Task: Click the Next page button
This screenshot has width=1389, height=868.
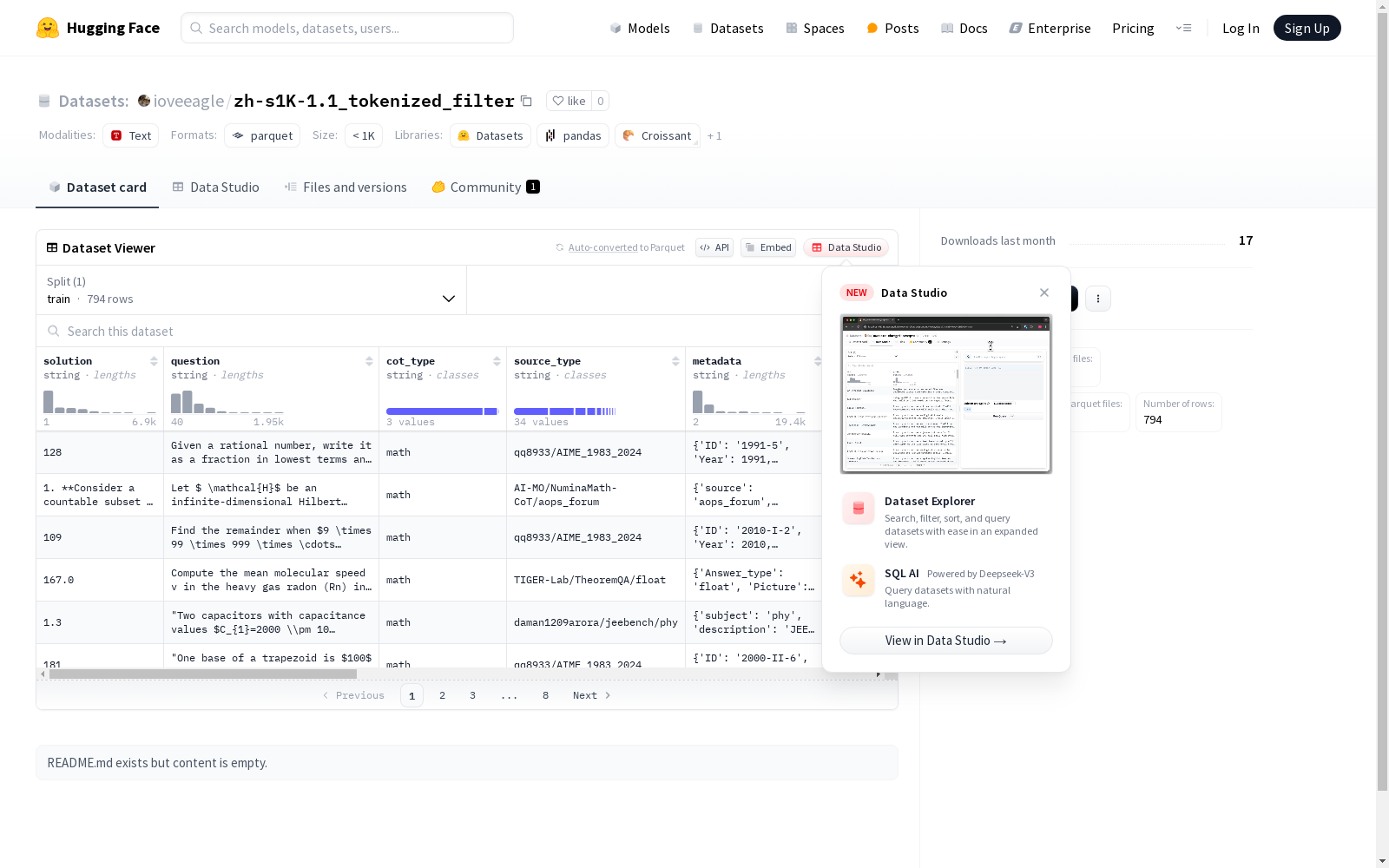Action: click(592, 695)
